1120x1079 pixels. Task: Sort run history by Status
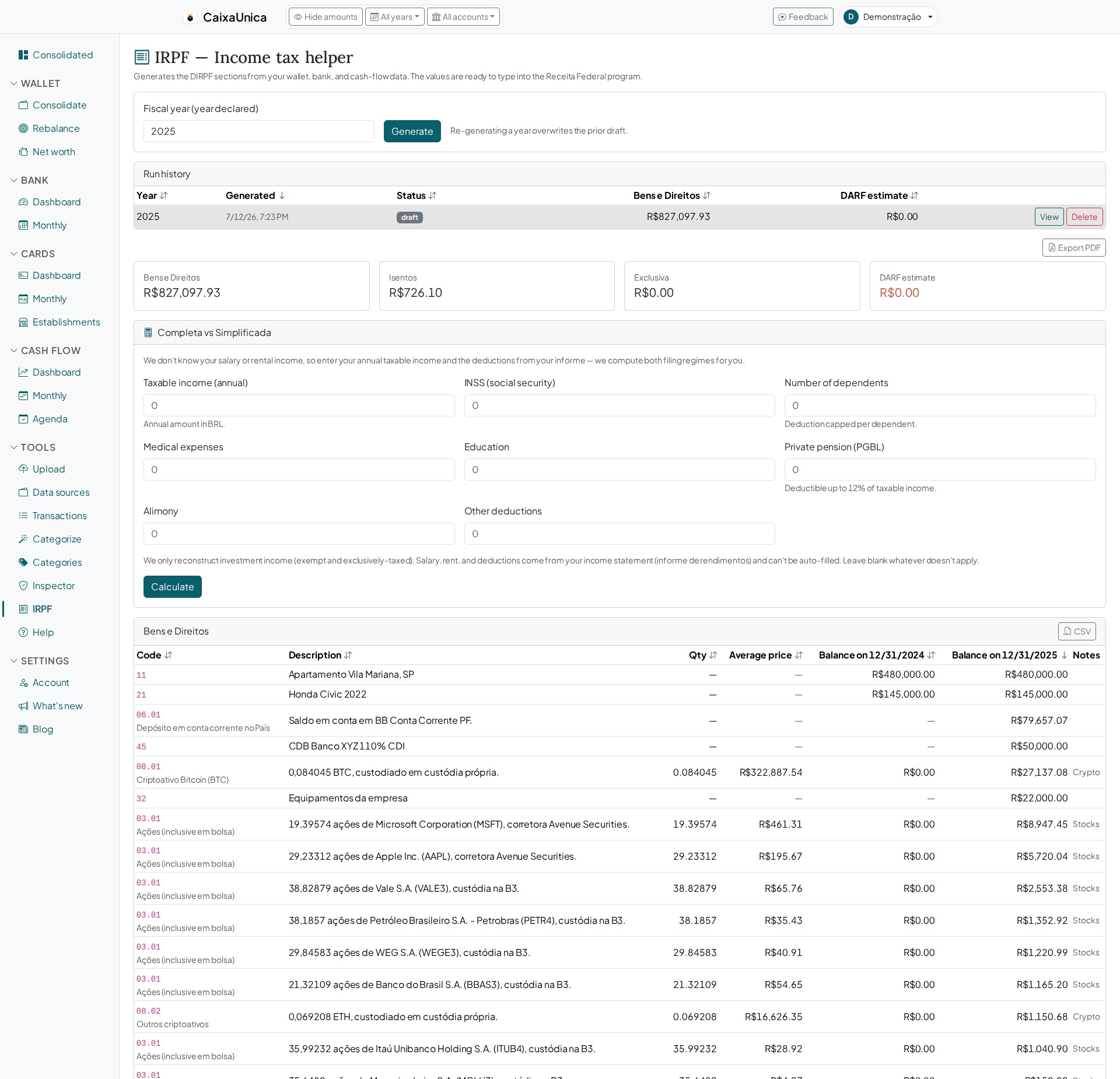pos(416,195)
